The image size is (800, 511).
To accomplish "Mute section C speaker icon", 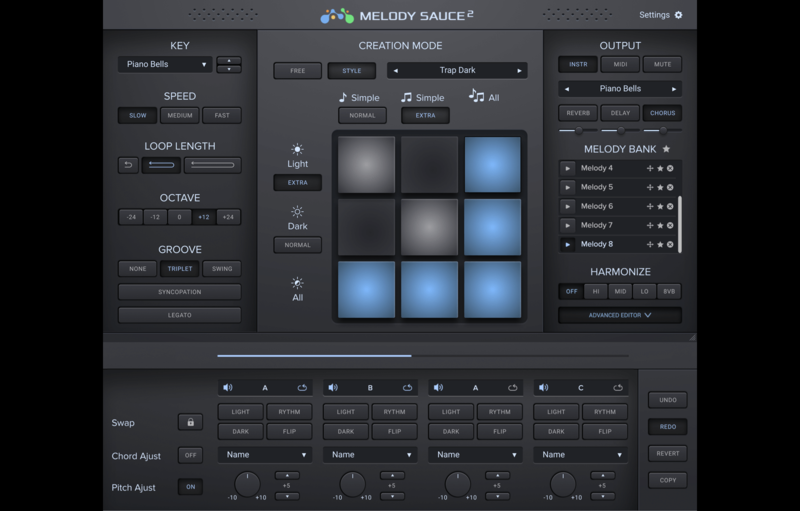I will point(543,388).
